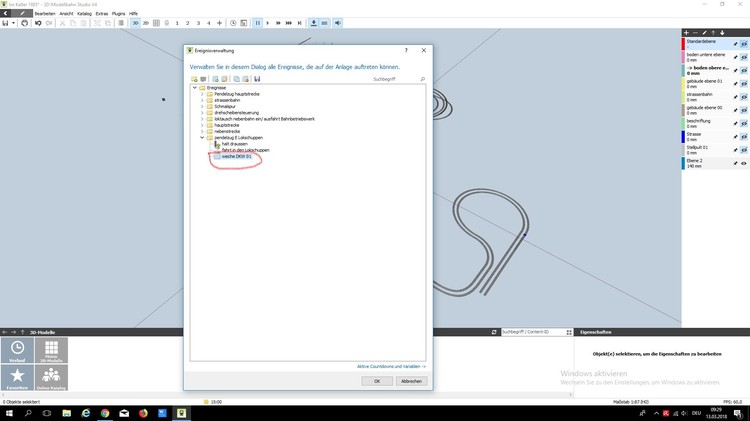The width and height of the screenshot is (750, 421).
Task: Collapse the Ereignisse root folder
Action: pyautogui.click(x=195, y=88)
